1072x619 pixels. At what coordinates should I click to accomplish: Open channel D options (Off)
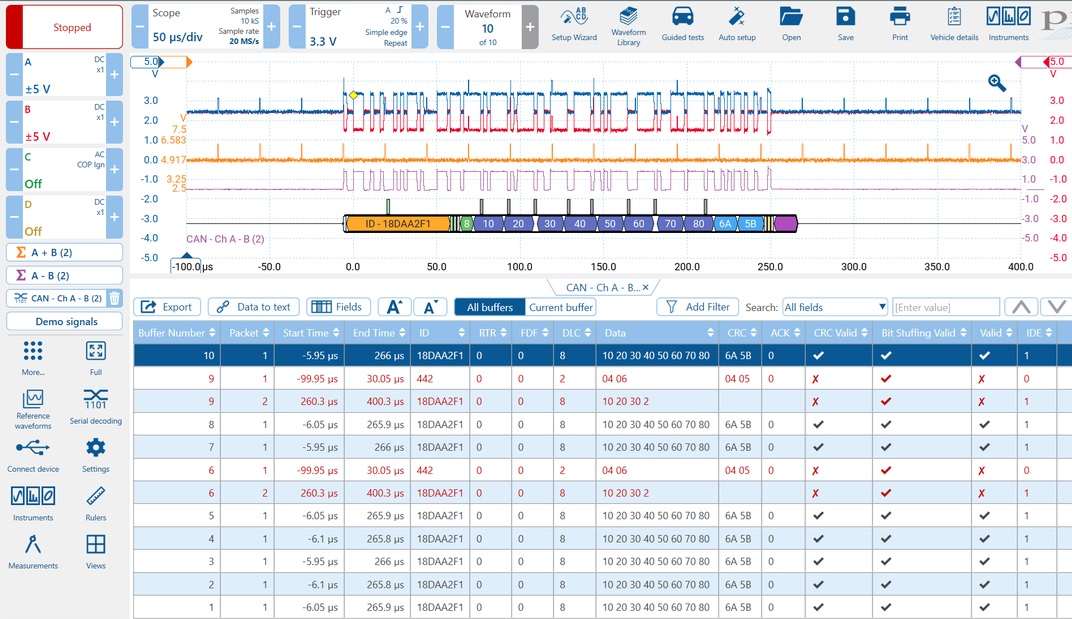[64, 218]
